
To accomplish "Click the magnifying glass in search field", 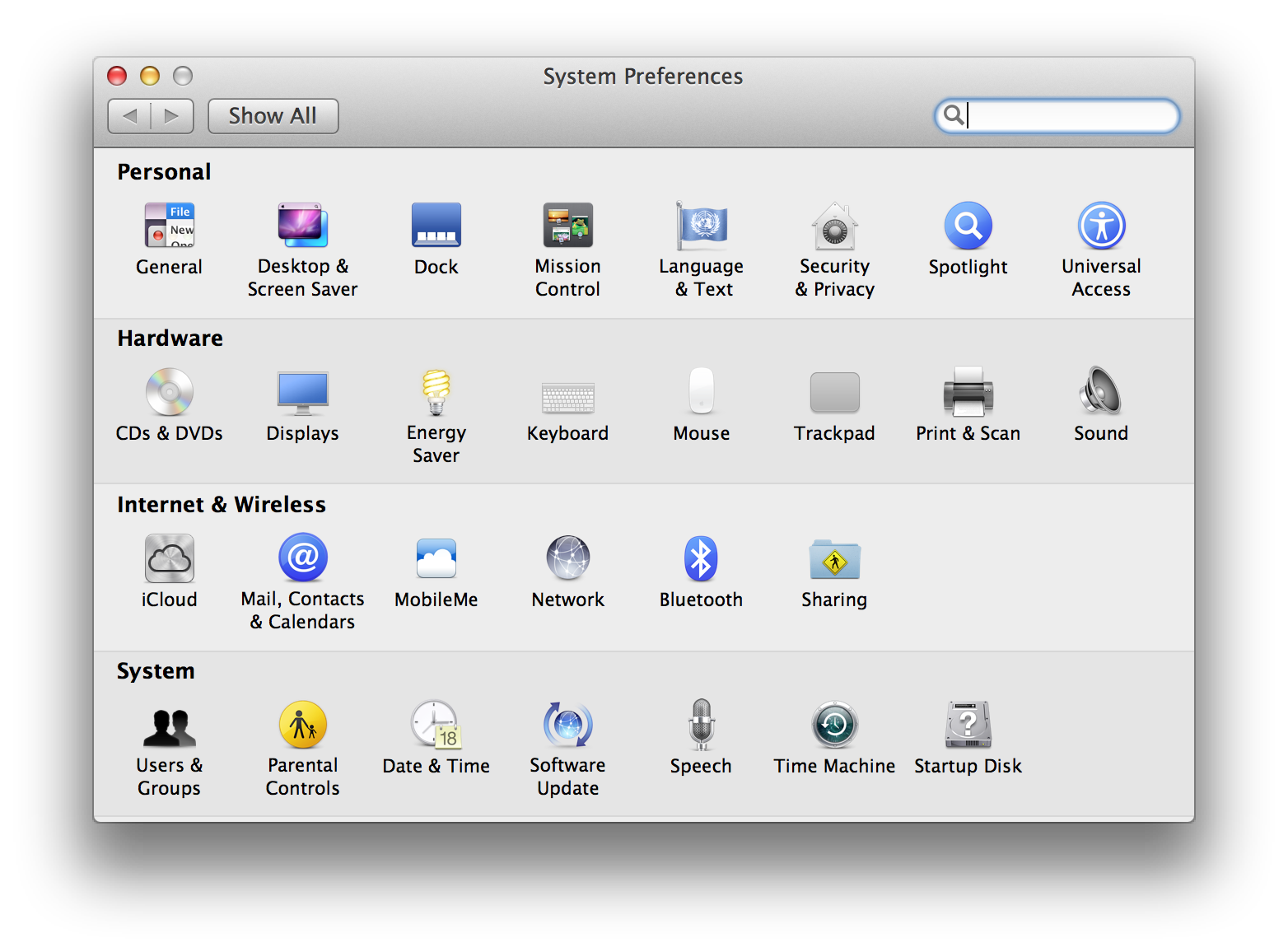I will [x=953, y=114].
